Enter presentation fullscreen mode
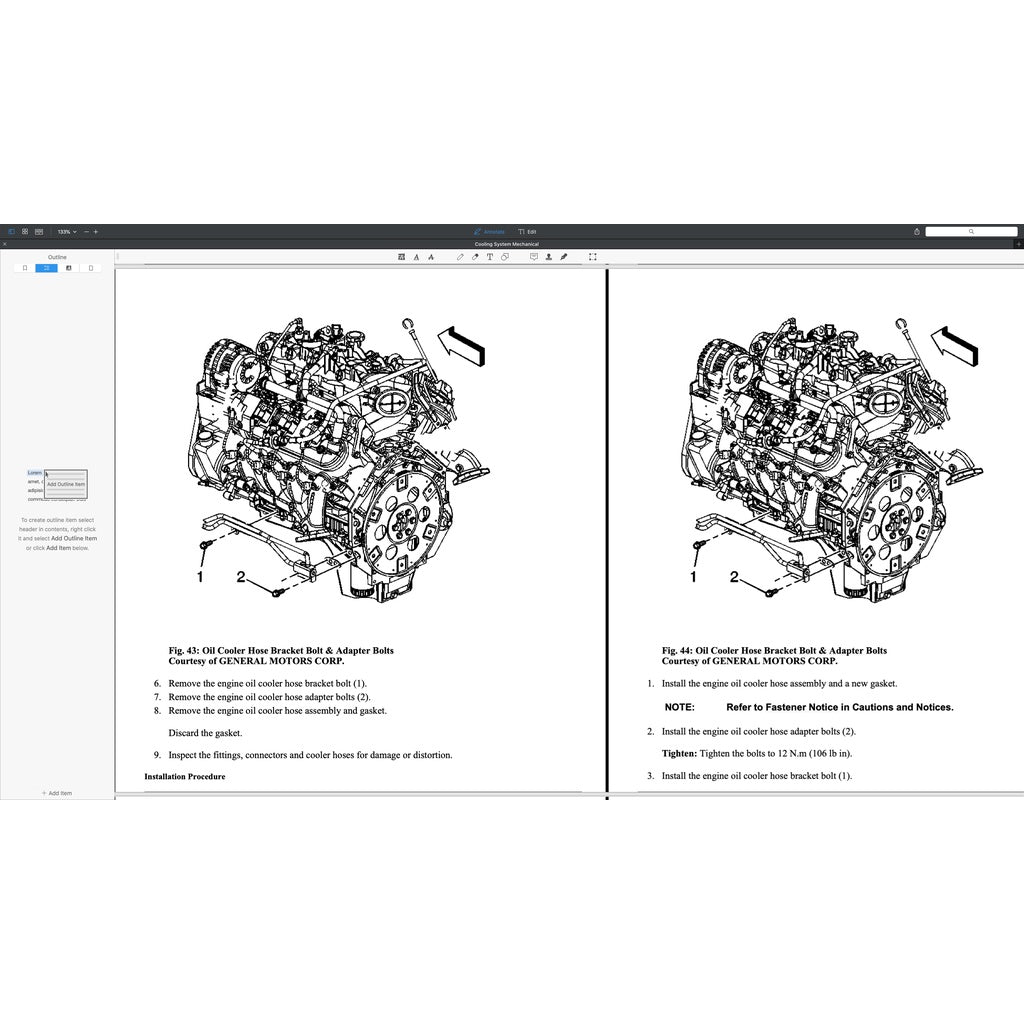 (x=592, y=256)
